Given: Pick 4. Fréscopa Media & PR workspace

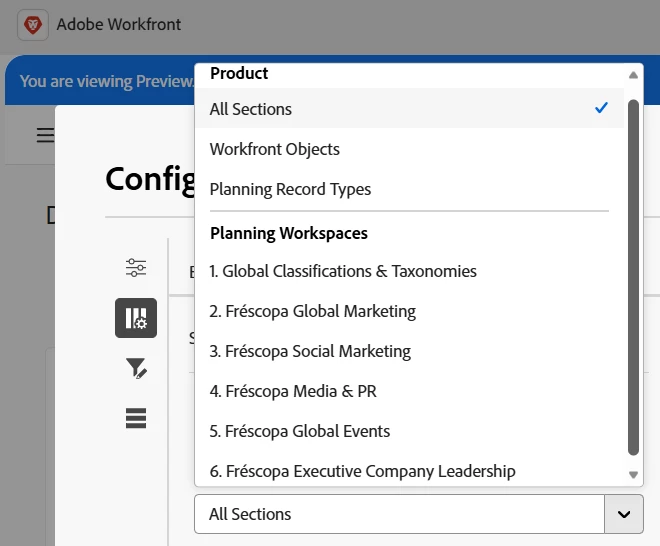Looking at the screenshot, I should 410,391.
